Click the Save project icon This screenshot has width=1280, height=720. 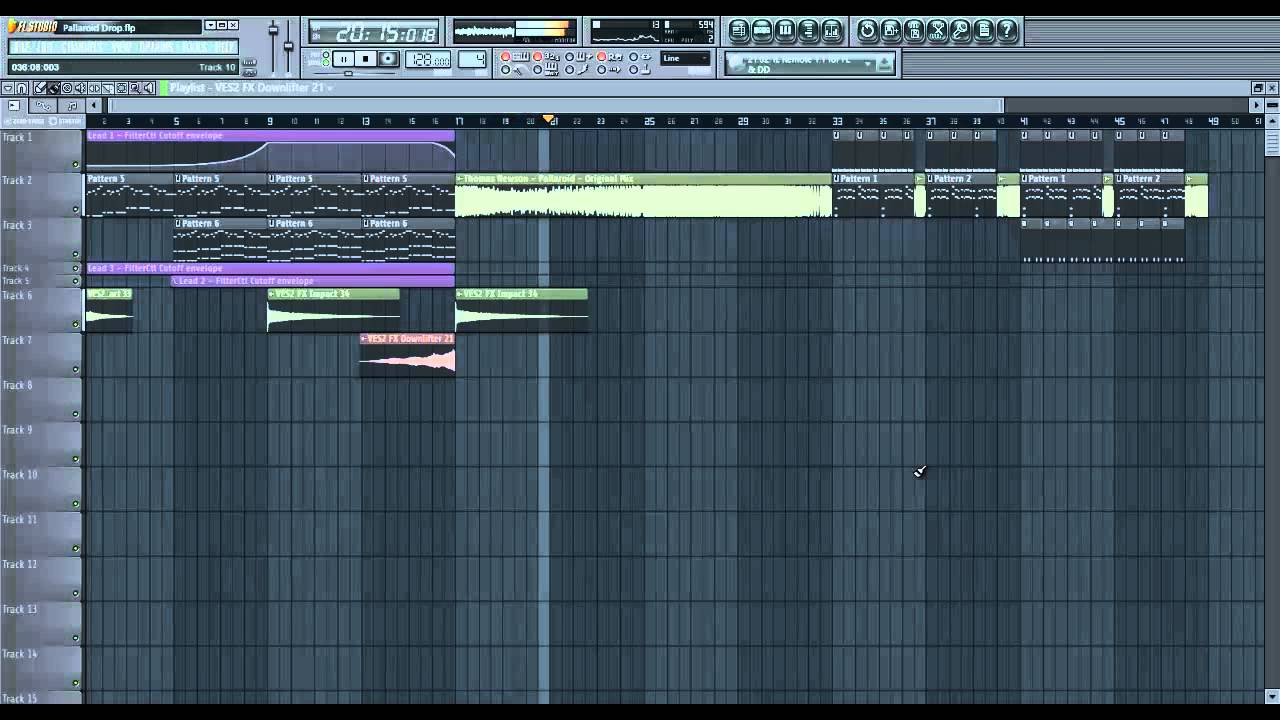[x=891, y=30]
